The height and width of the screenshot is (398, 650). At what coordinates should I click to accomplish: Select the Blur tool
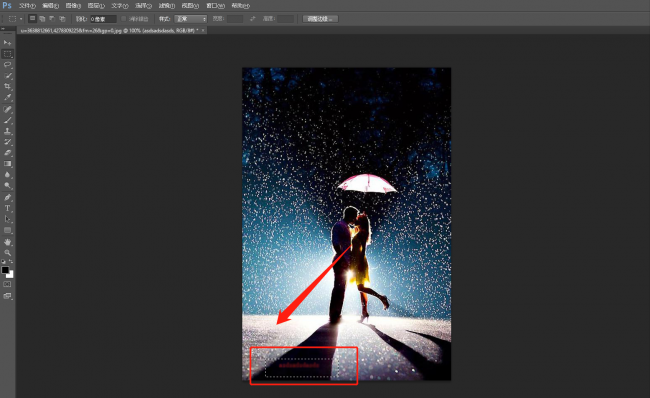point(7,175)
